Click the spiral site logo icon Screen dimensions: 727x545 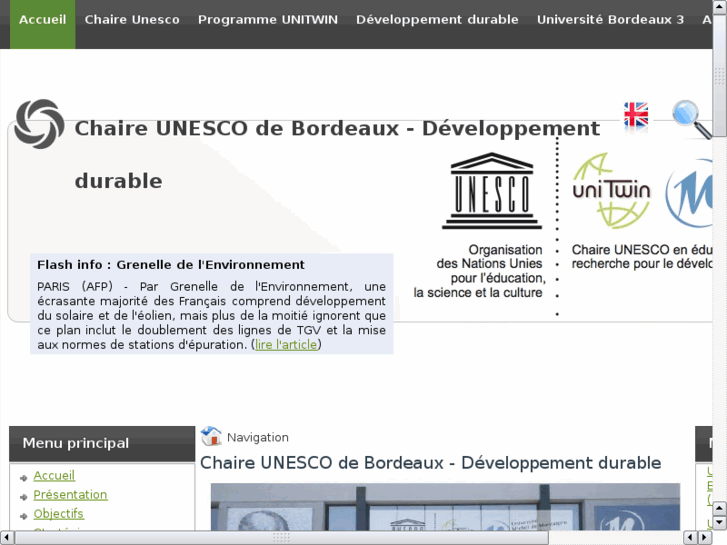[39, 124]
